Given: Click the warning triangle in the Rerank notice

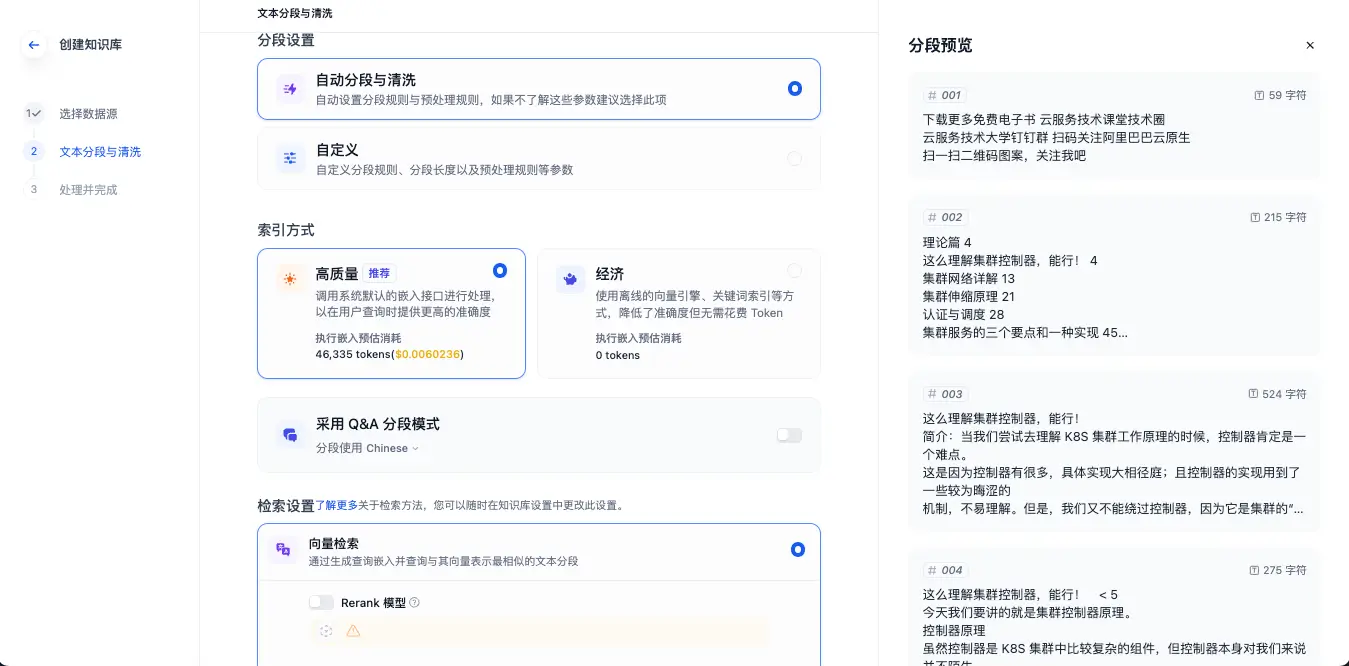Looking at the screenshot, I should 352,631.
